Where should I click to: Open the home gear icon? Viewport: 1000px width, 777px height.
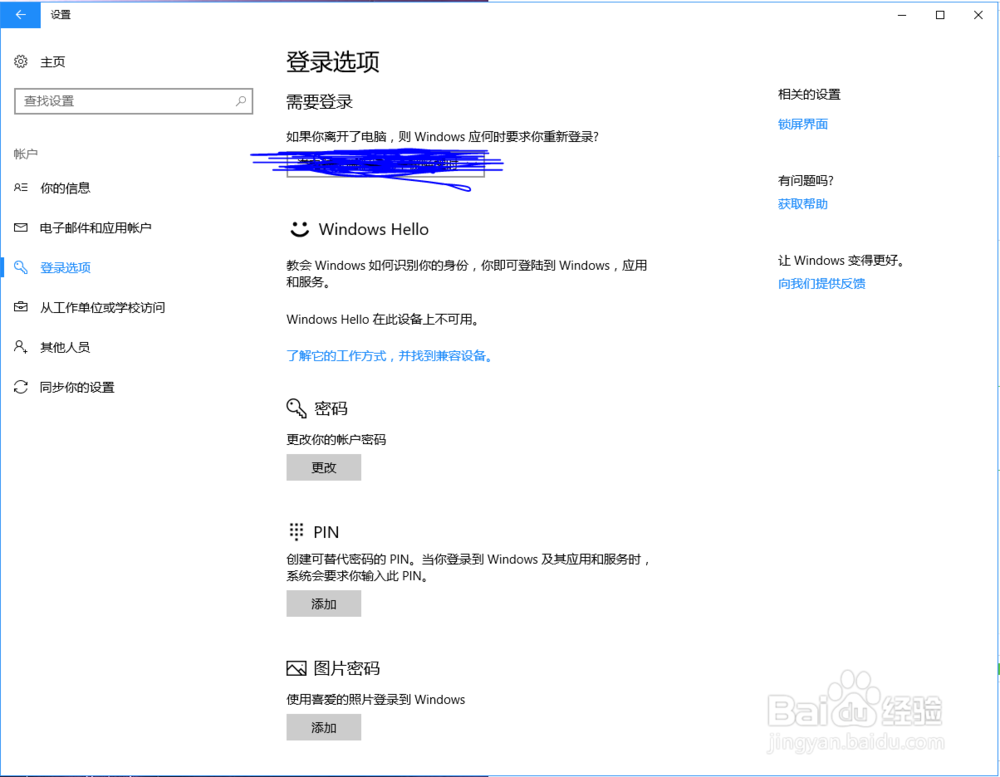coord(21,61)
